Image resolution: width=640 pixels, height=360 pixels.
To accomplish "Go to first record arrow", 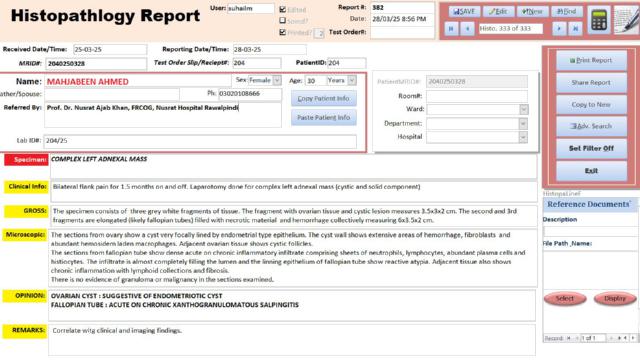I will [x=451, y=29].
